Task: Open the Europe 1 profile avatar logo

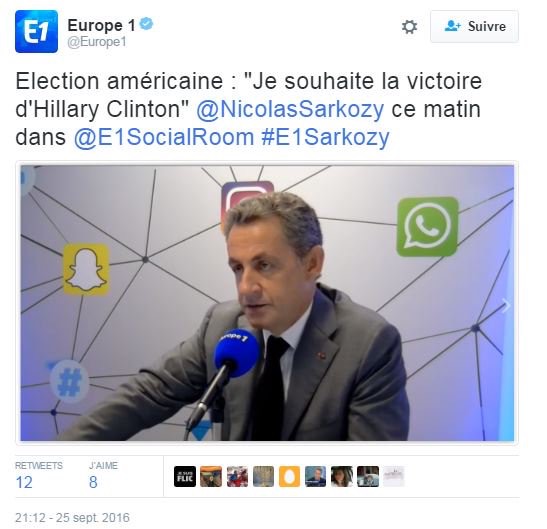Action: tap(36, 31)
